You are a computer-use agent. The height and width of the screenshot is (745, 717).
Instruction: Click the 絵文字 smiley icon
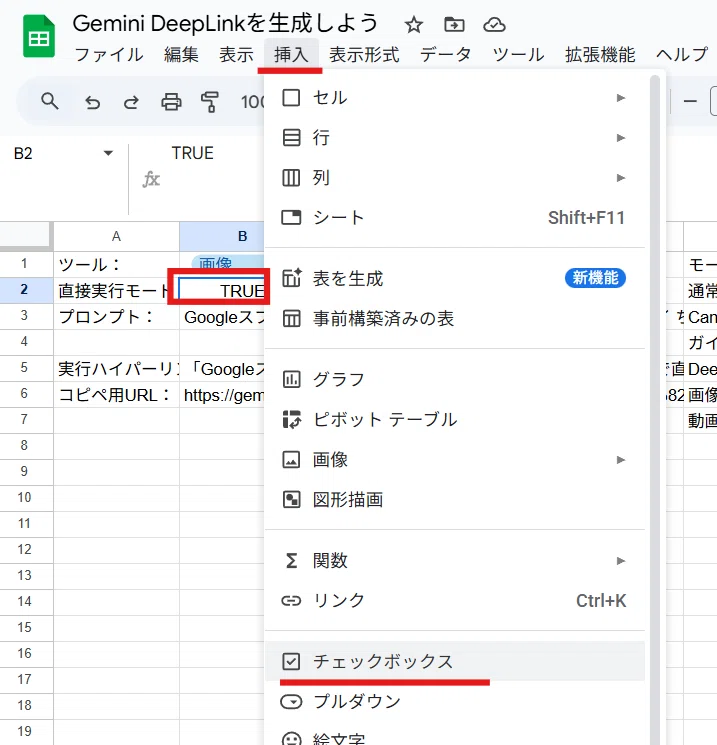click(x=291, y=739)
